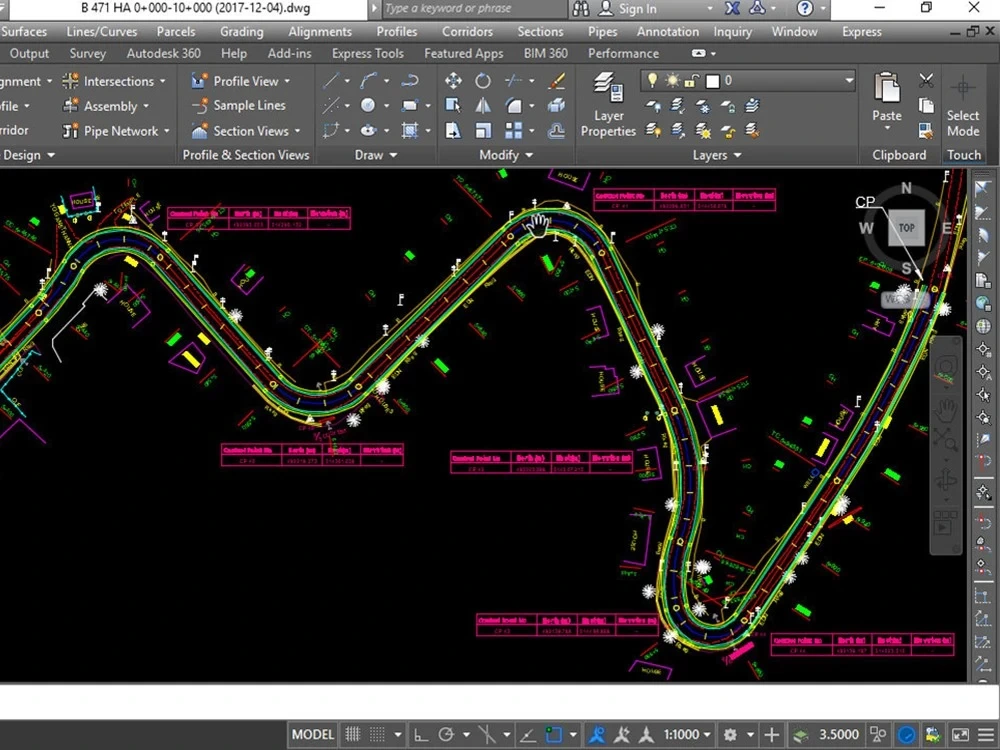Click the layer color swatch for layer 0
Screen dimensions: 1000x750
[712, 80]
